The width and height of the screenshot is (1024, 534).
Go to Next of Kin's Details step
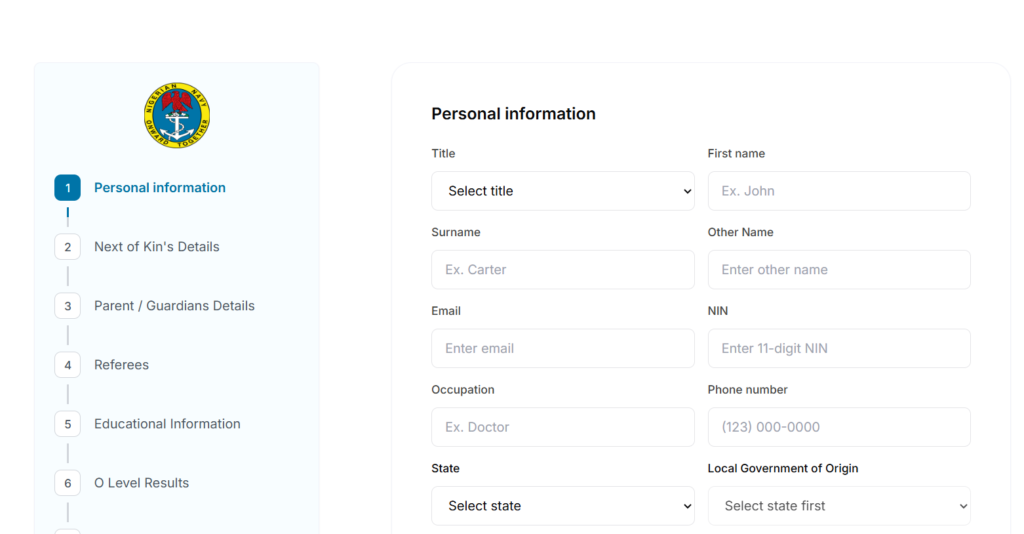(x=157, y=247)
